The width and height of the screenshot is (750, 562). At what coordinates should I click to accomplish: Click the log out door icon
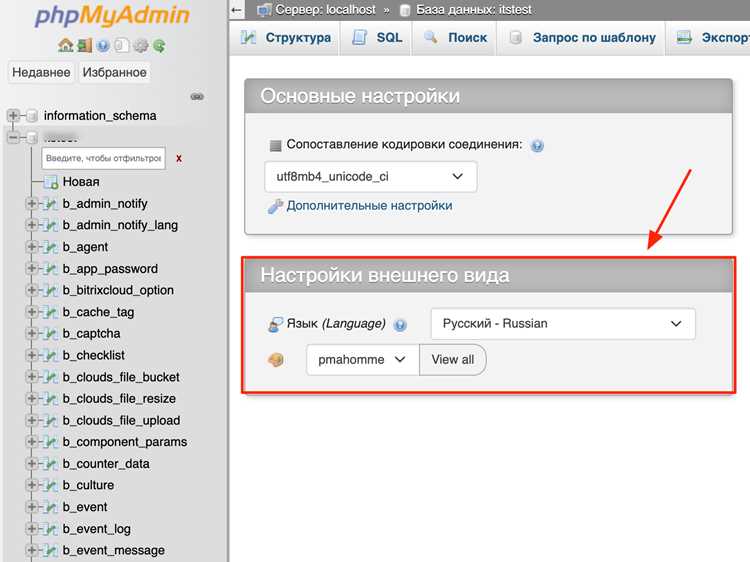click(84, 45)
